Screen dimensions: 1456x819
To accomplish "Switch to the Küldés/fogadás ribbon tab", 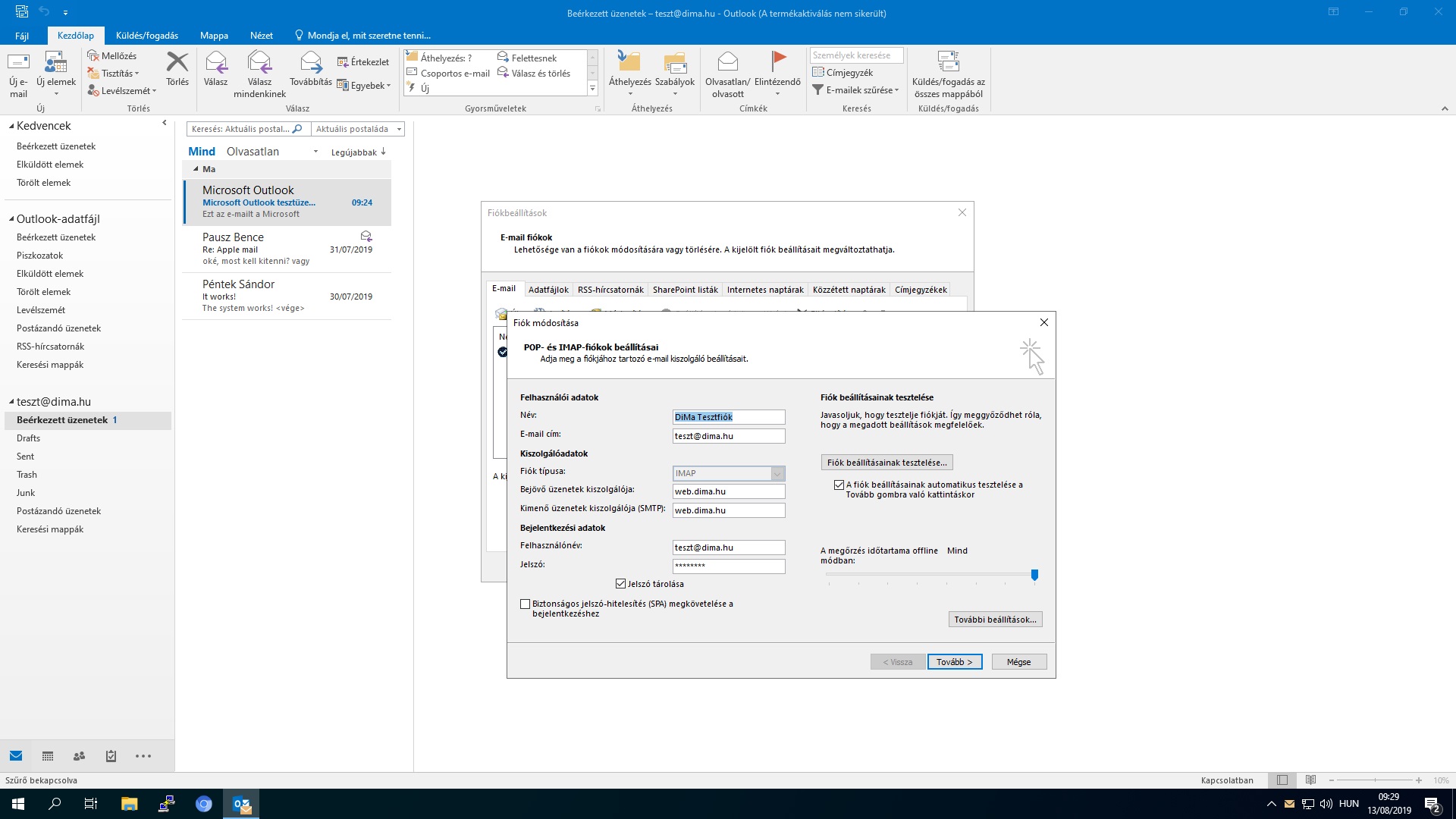I will pos(147,36).
